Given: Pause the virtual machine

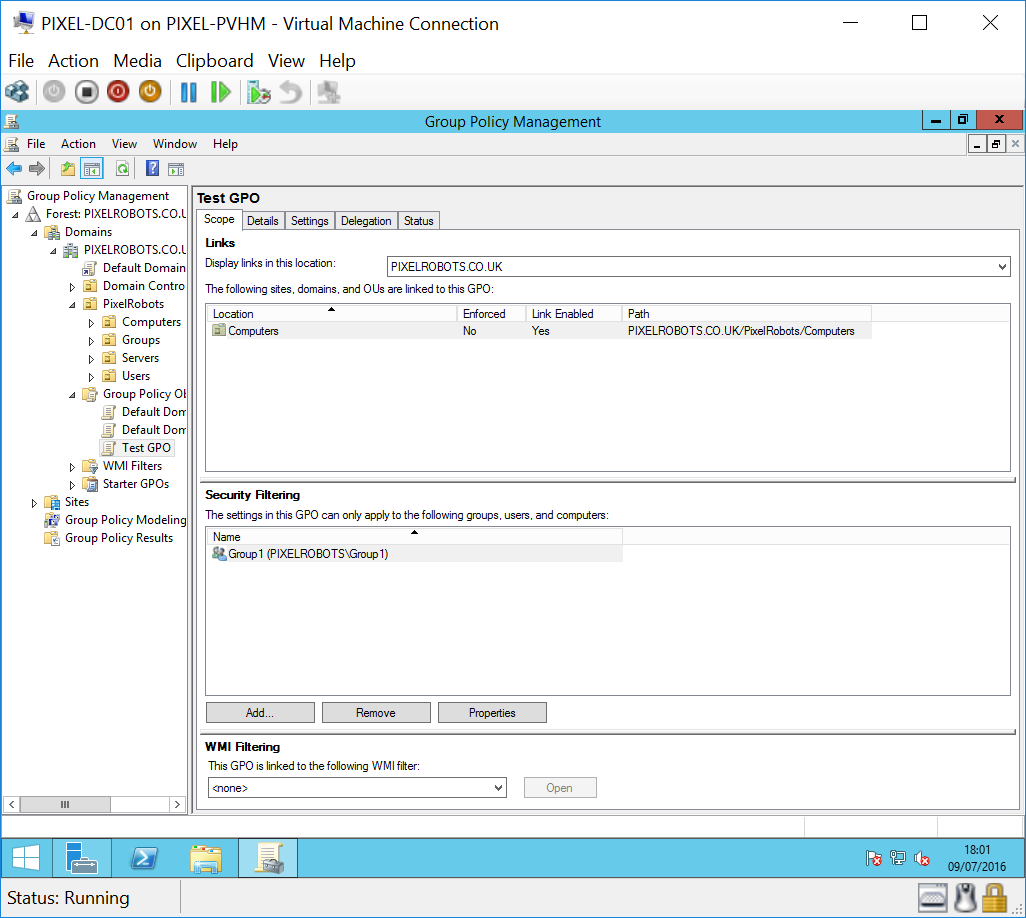Looking at the screenshot, I should click(x=189, y=92).
